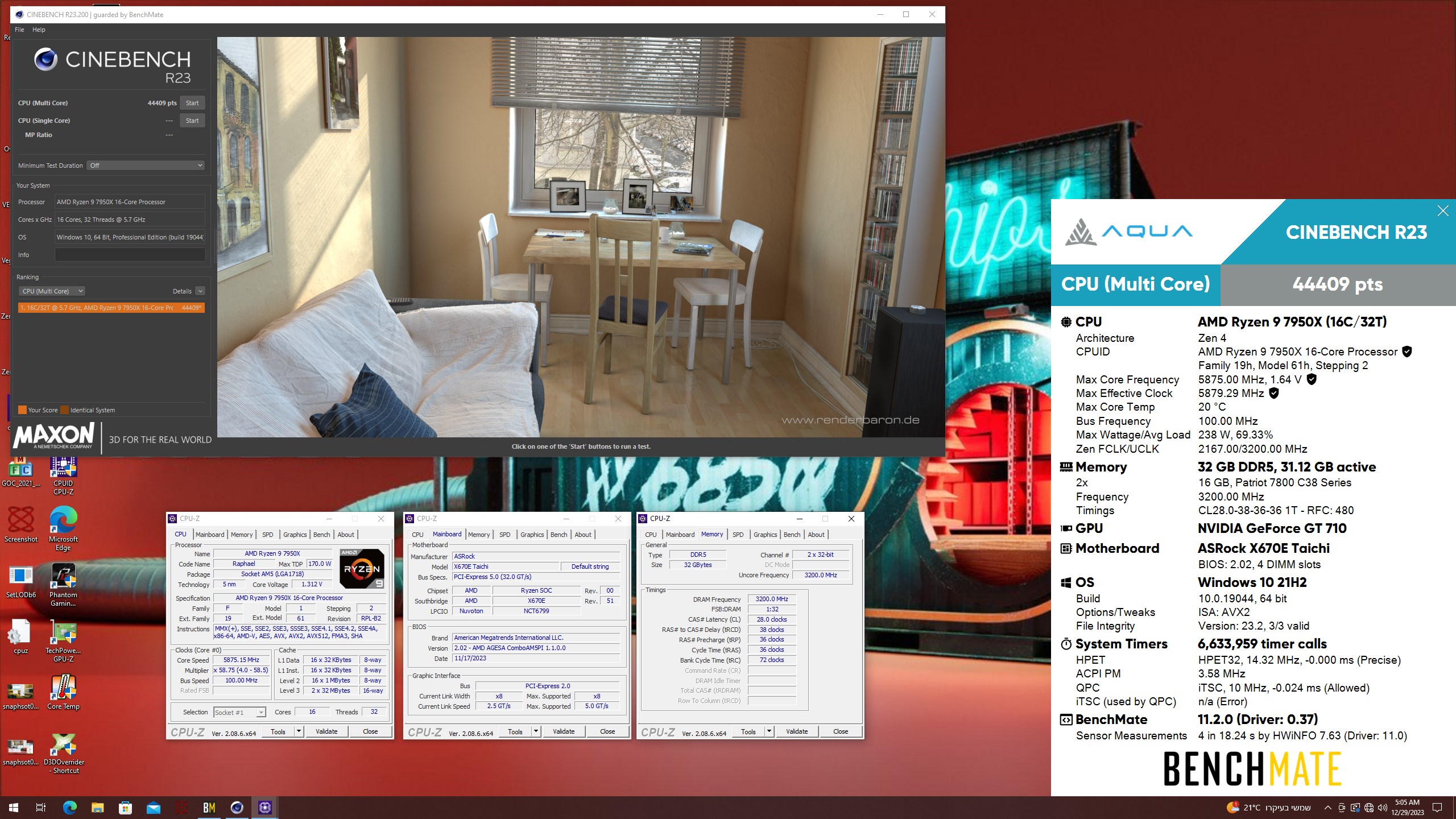Click the taskbar clock showing 5:05 AM
The width and height of the screenshot is (1456, 819).
[1407, 808]
